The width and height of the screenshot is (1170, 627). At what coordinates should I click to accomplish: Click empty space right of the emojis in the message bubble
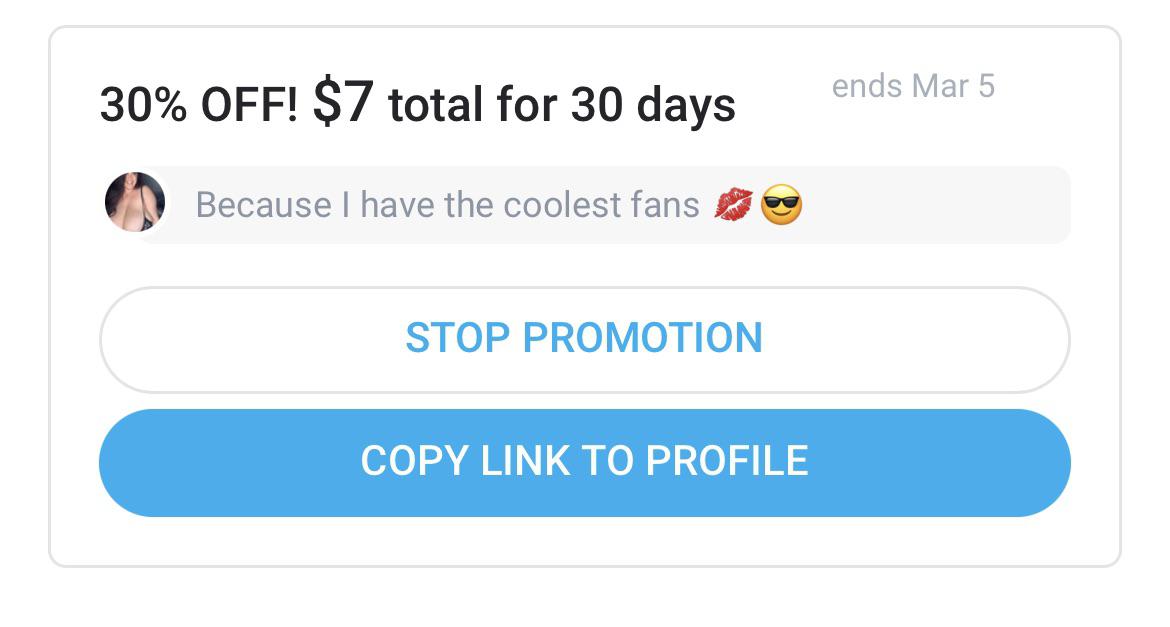click(930, 206)
